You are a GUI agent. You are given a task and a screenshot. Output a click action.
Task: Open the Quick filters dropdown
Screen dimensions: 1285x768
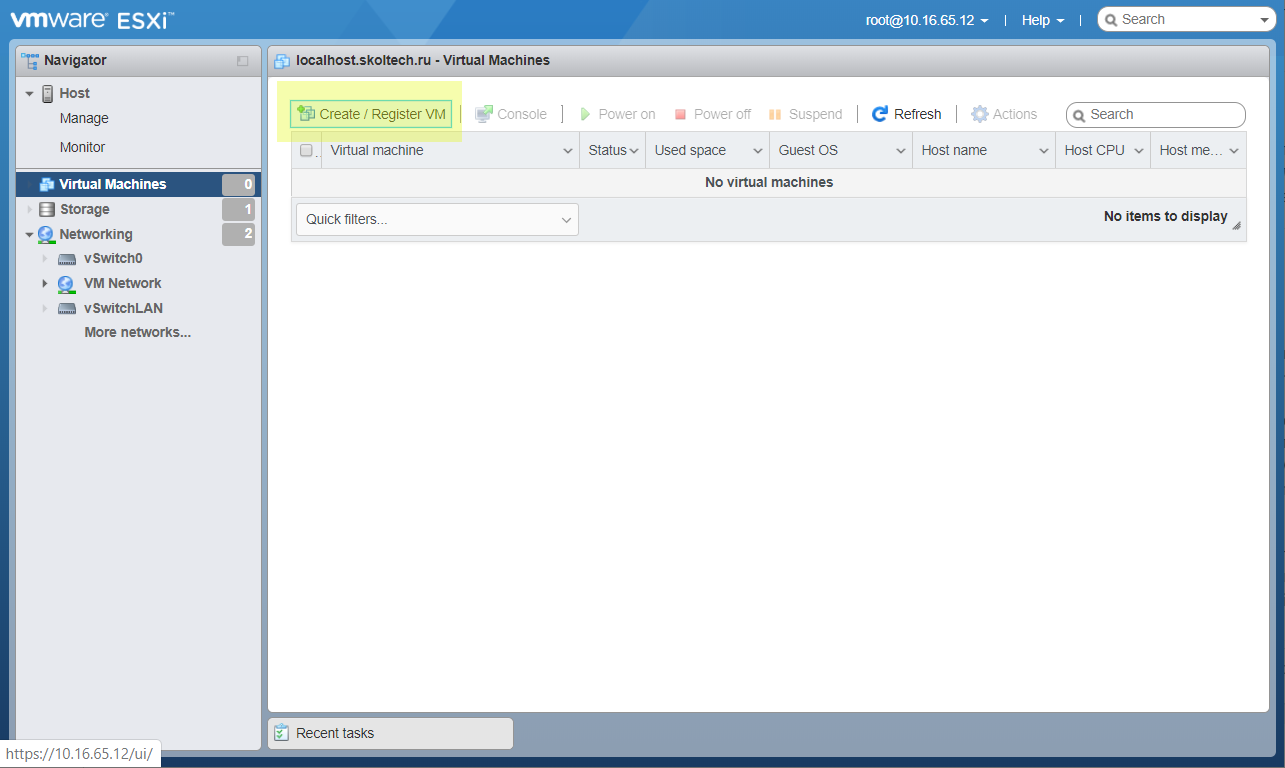pyautogui.click(x=437, y=219)
